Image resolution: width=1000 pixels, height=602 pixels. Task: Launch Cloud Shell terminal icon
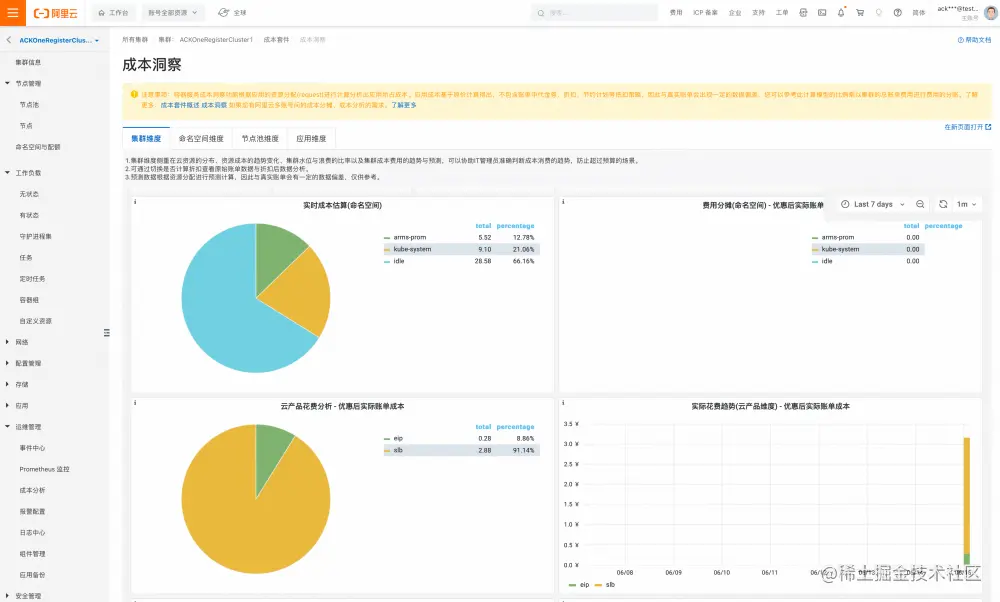point(822,13)
